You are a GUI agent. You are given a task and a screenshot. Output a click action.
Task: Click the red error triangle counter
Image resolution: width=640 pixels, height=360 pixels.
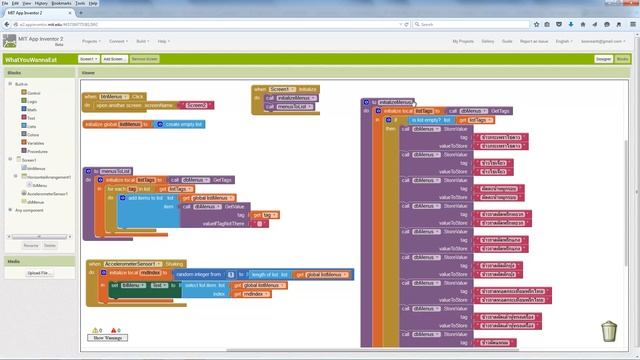116,330
